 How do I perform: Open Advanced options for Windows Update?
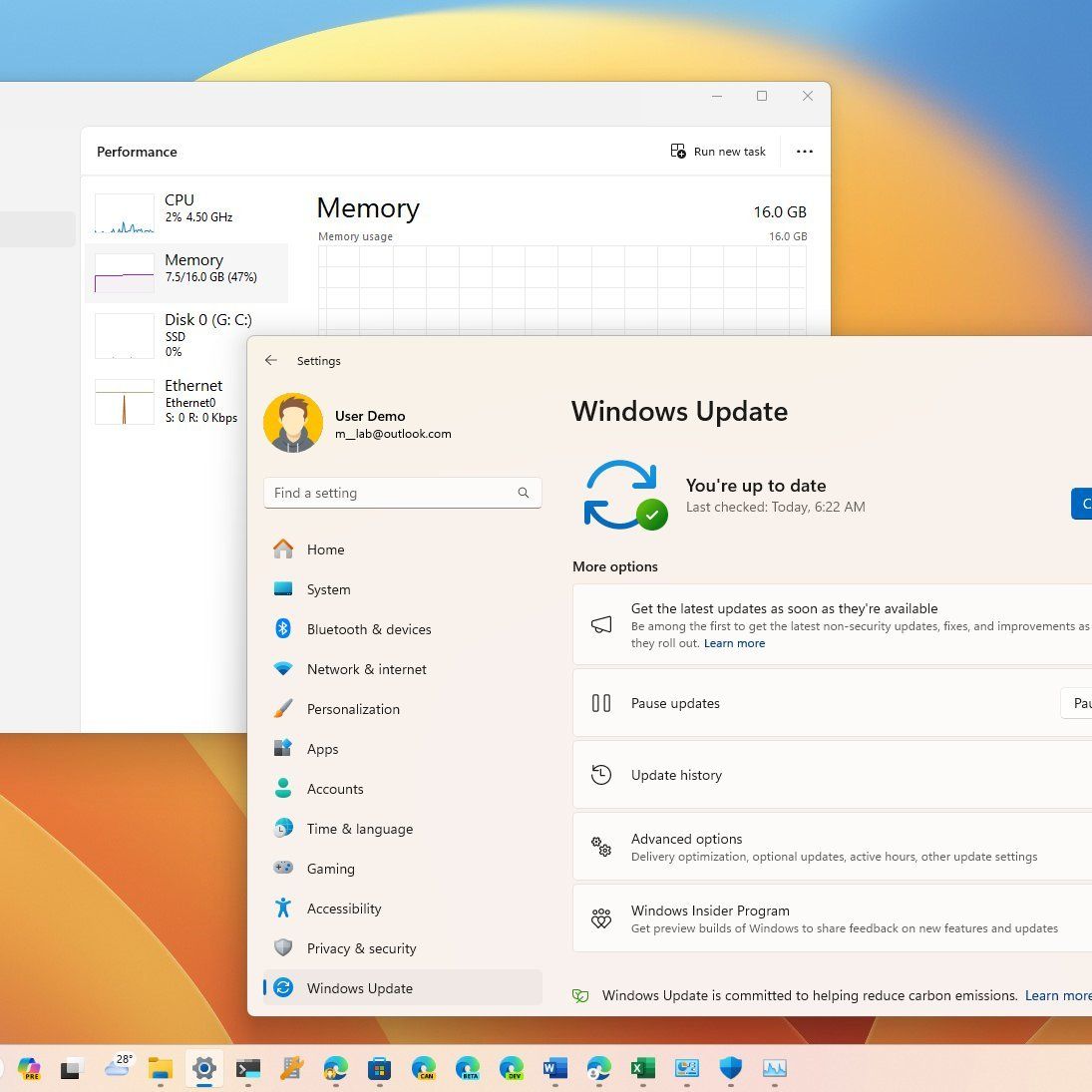pos(833,847)
